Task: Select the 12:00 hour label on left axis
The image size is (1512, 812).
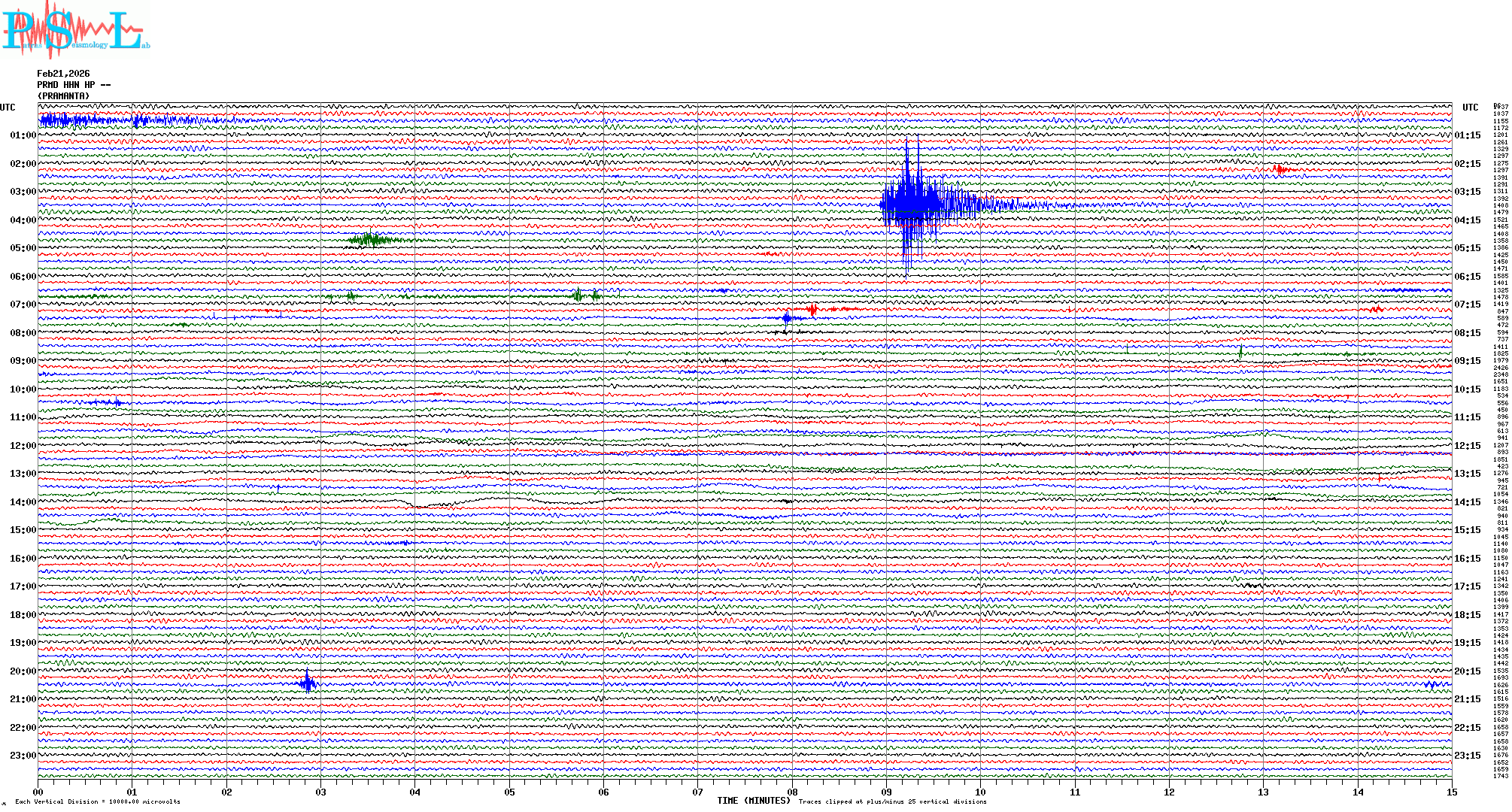Action: 23,446
